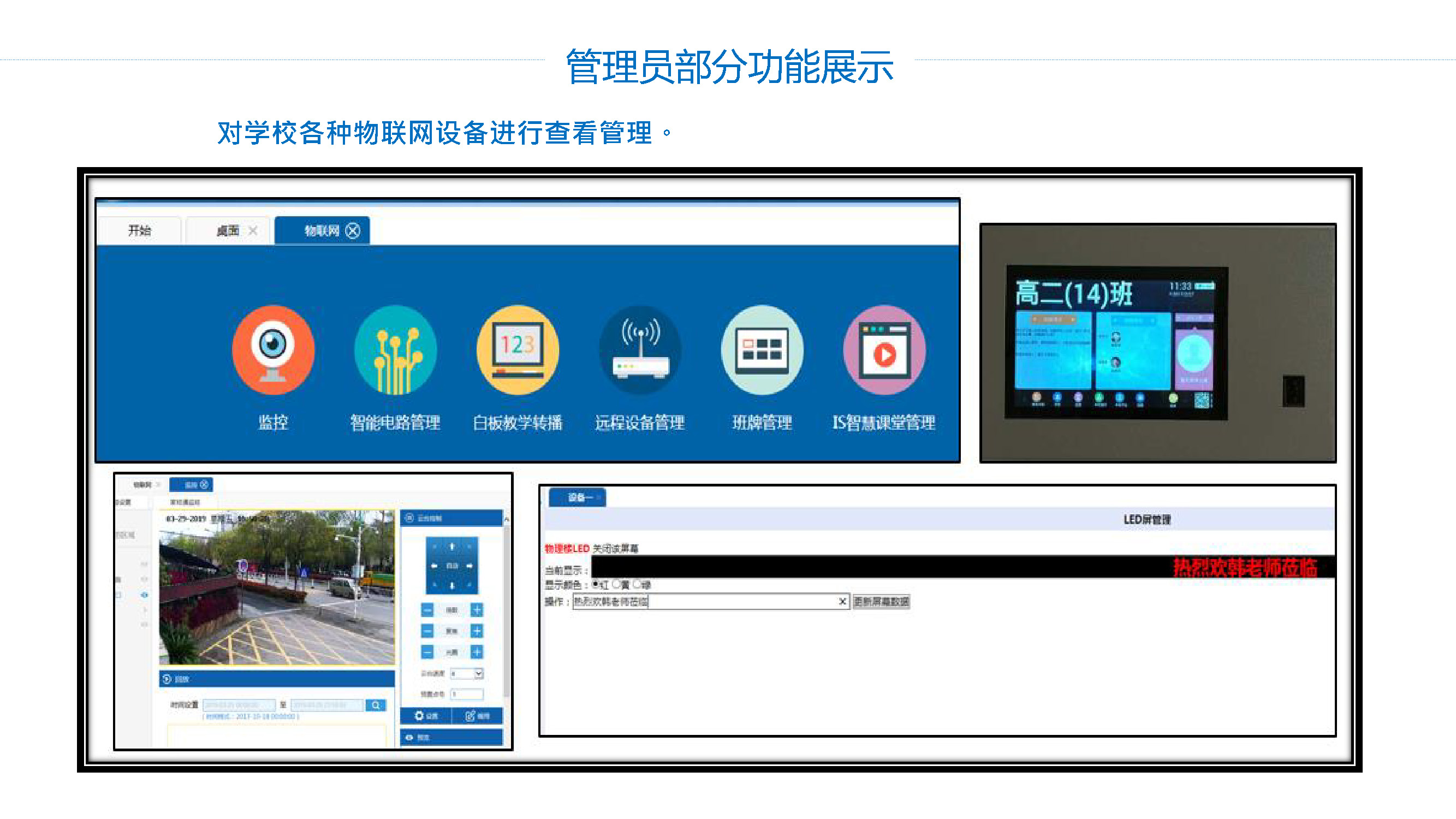The height and width of the screenshot is (819, 1456).
Task: Click the center auto button in PTZ pad
Action: pos(451,566)
